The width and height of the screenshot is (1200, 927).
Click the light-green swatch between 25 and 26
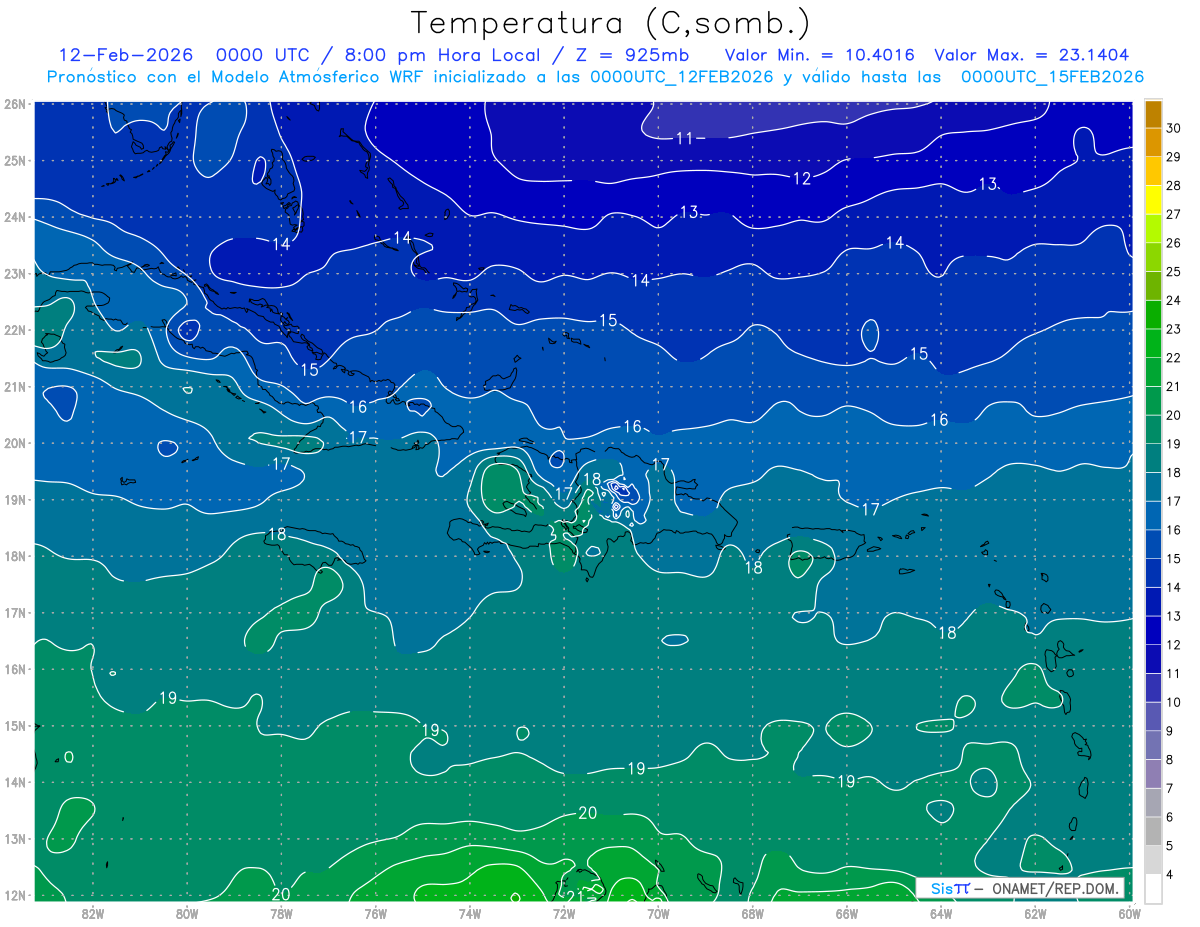point(1153,257)
